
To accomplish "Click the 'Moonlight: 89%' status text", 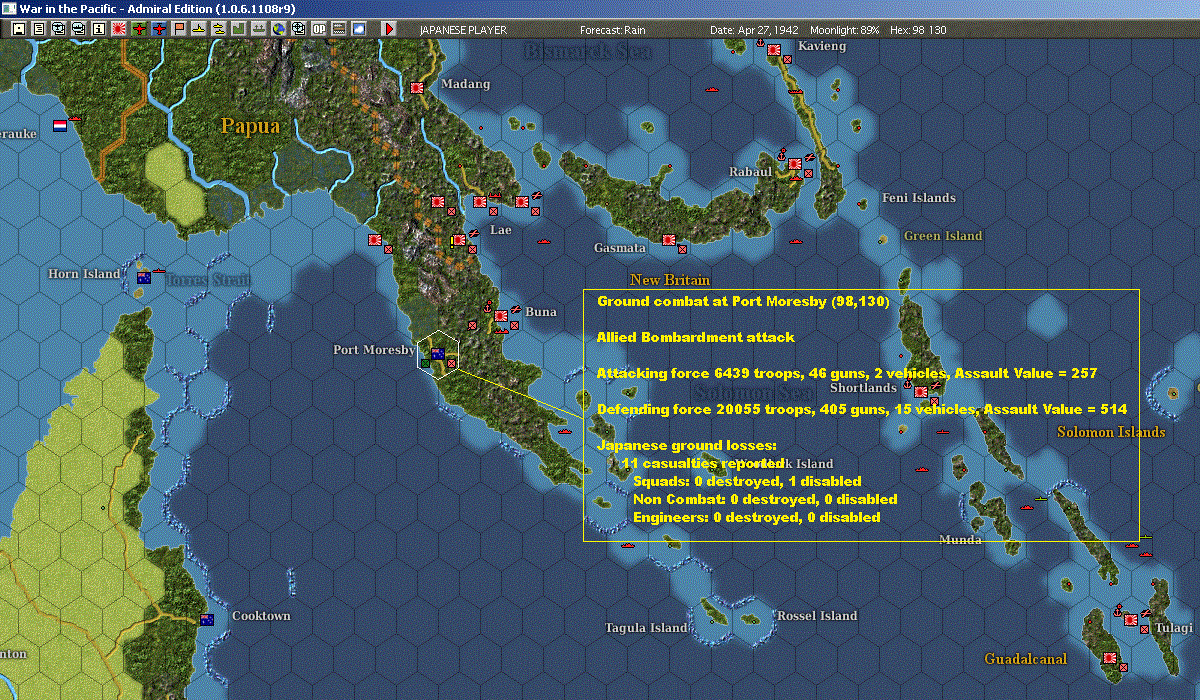I will click(843, 30).
